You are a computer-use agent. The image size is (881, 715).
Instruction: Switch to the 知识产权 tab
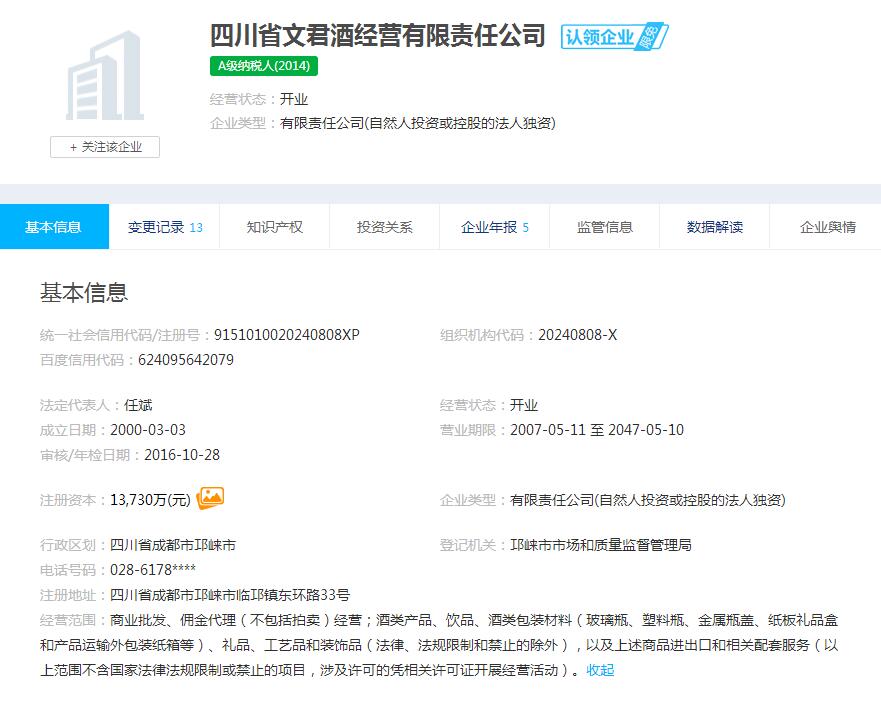pyautogui.click(x=274, y=227)
